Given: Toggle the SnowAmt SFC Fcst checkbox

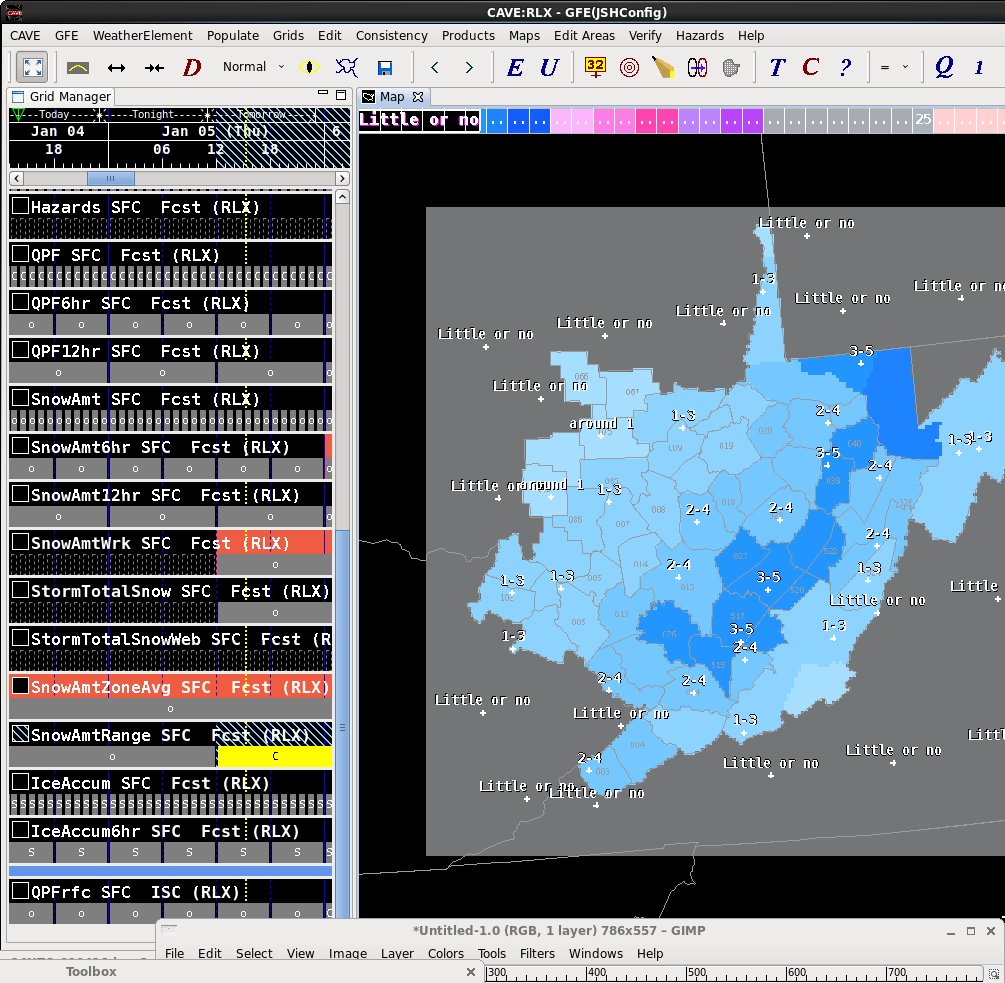Looking at the screenshot, I should (21, 398).
